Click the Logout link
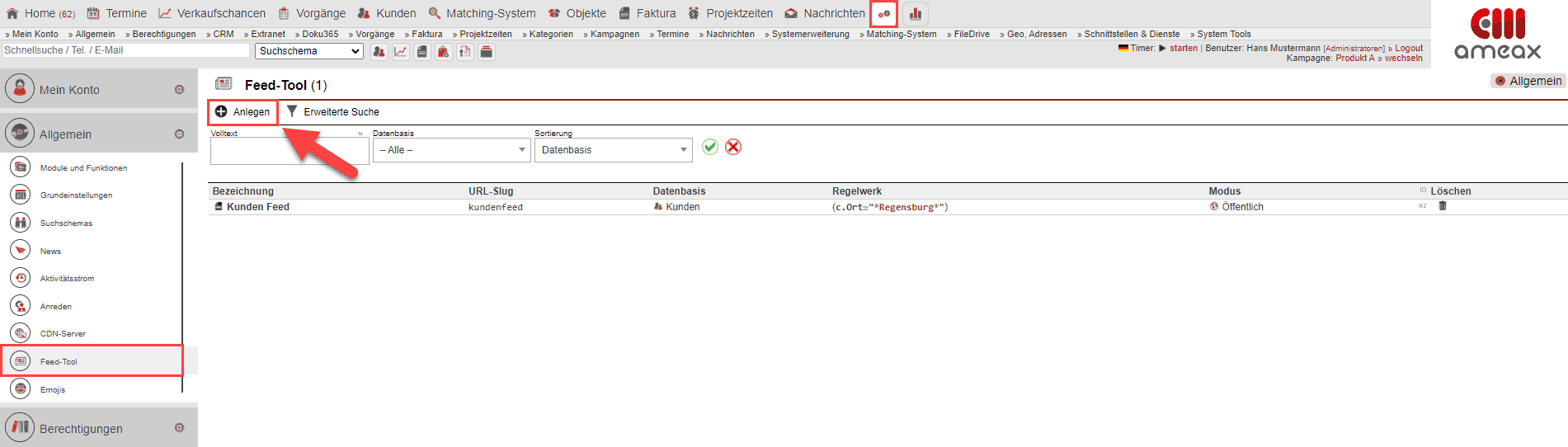 [x=1409, y=48]
